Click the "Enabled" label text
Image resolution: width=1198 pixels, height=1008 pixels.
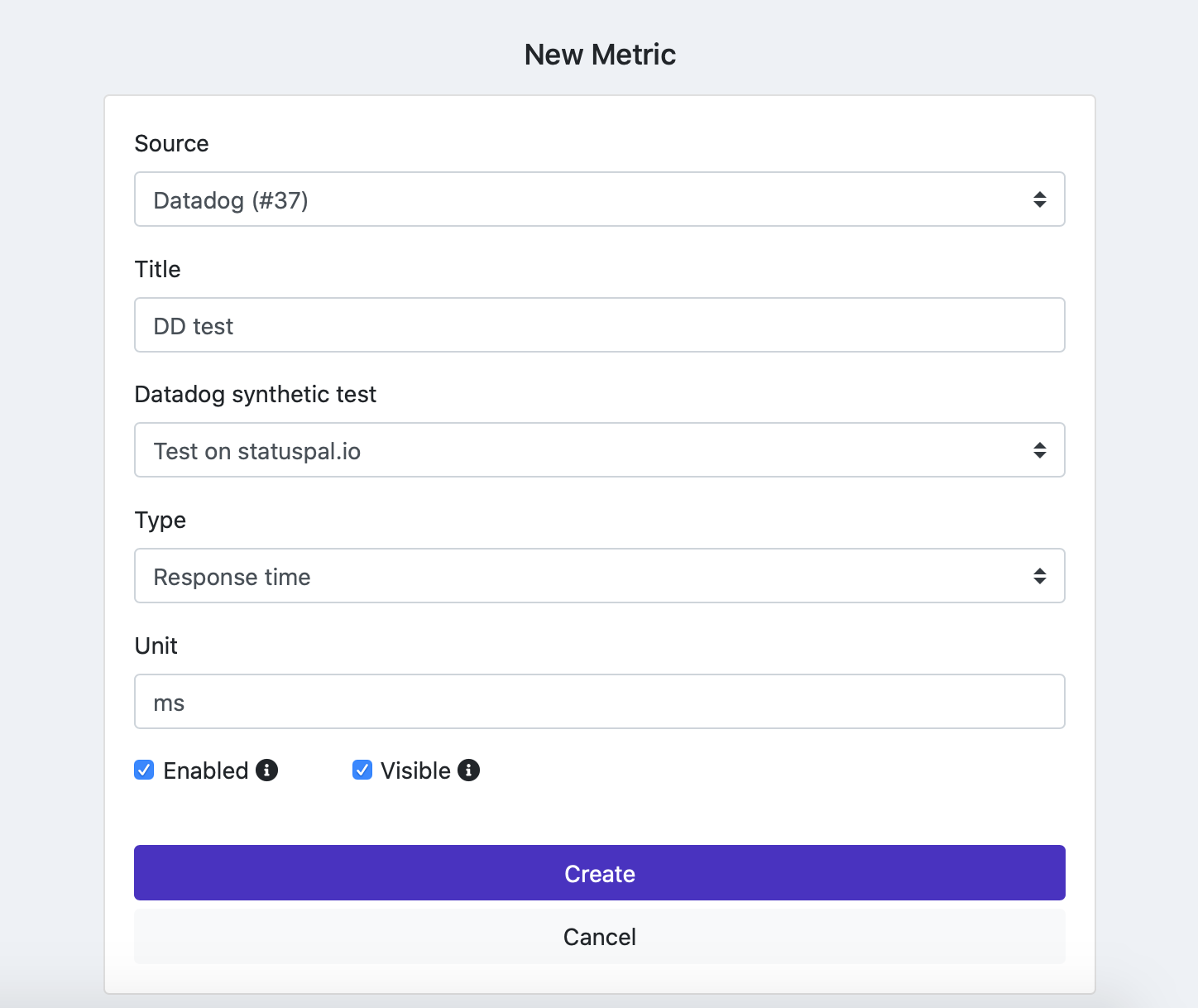(206, 771)
